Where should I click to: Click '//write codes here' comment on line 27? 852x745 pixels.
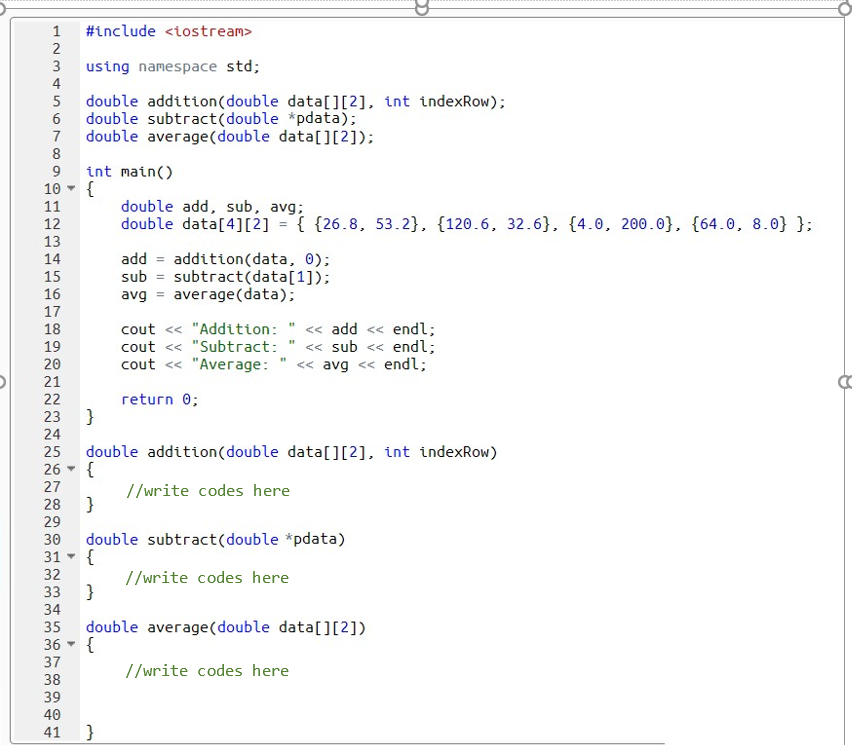pos(208,491)
